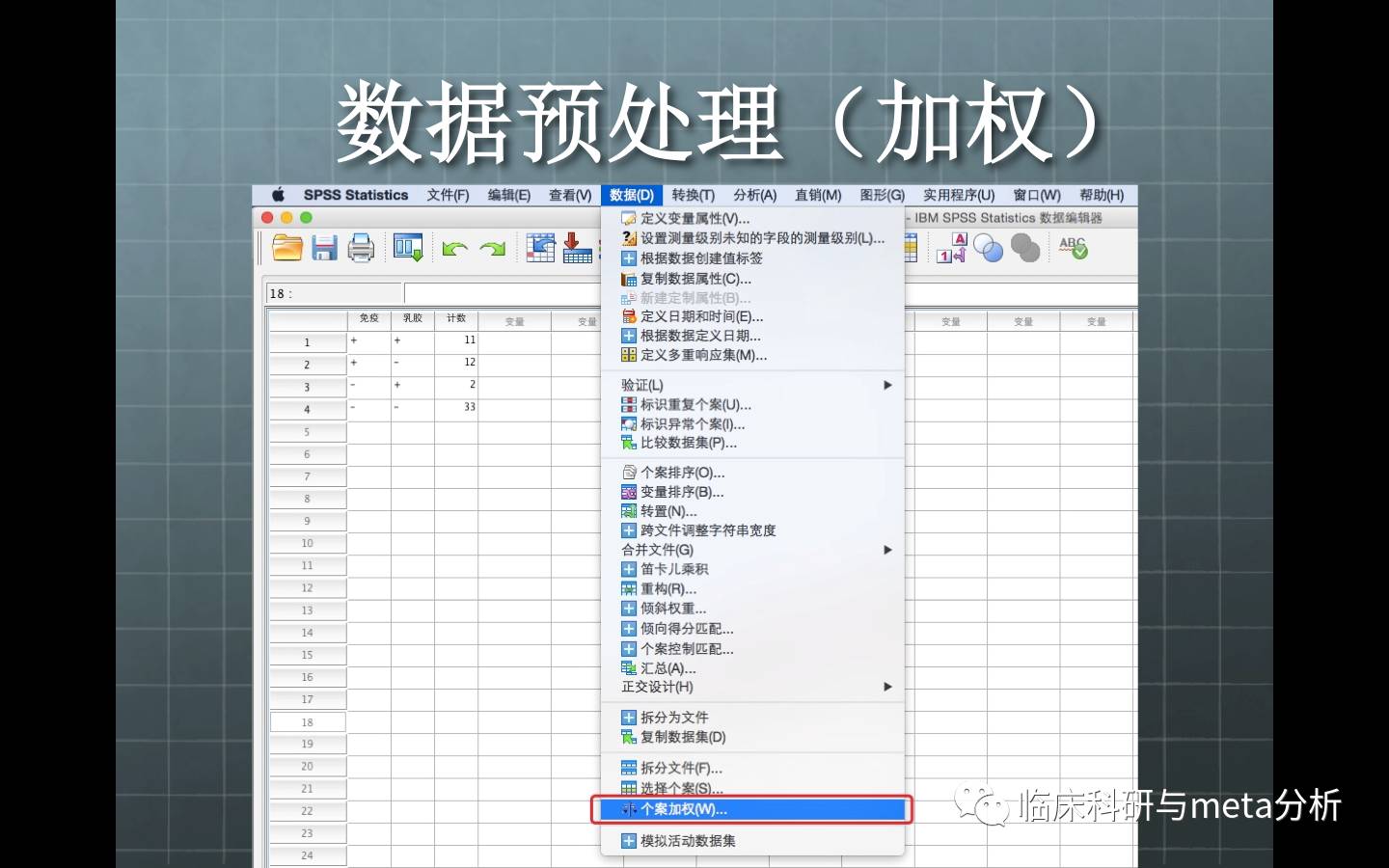Select row header number 1

(308, 342)
